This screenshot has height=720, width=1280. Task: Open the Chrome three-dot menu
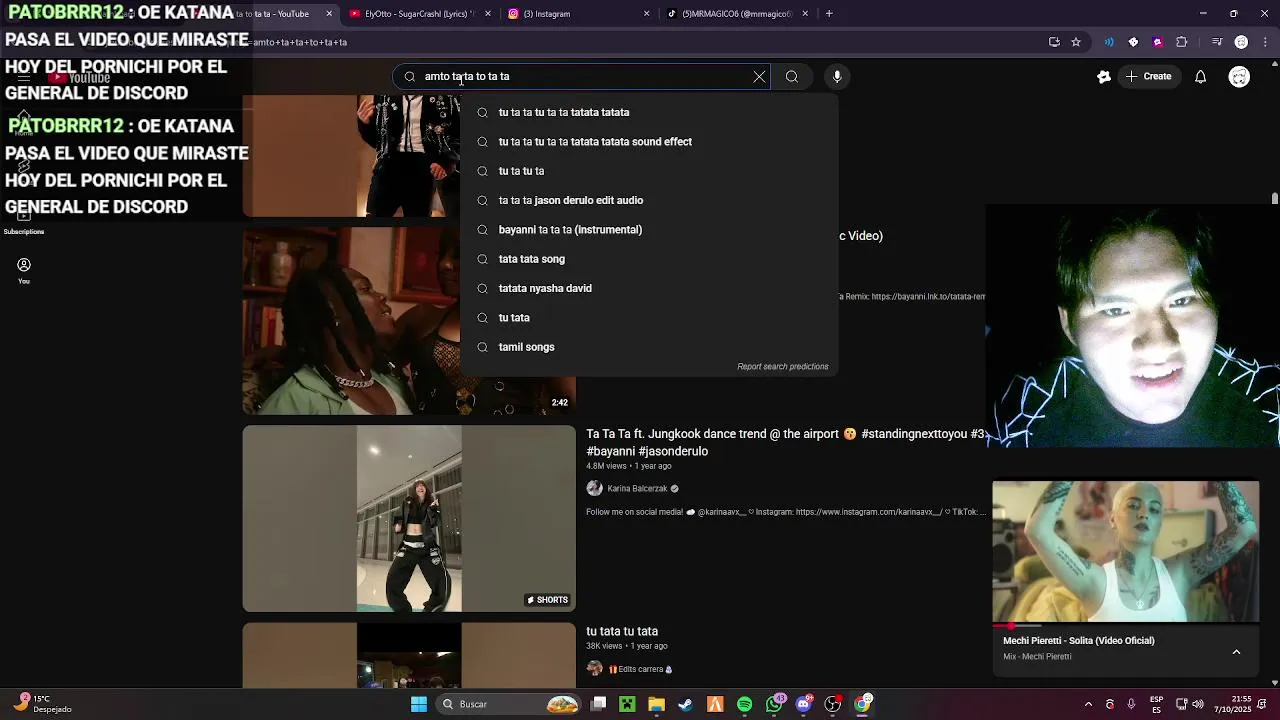coord(1265,42)
